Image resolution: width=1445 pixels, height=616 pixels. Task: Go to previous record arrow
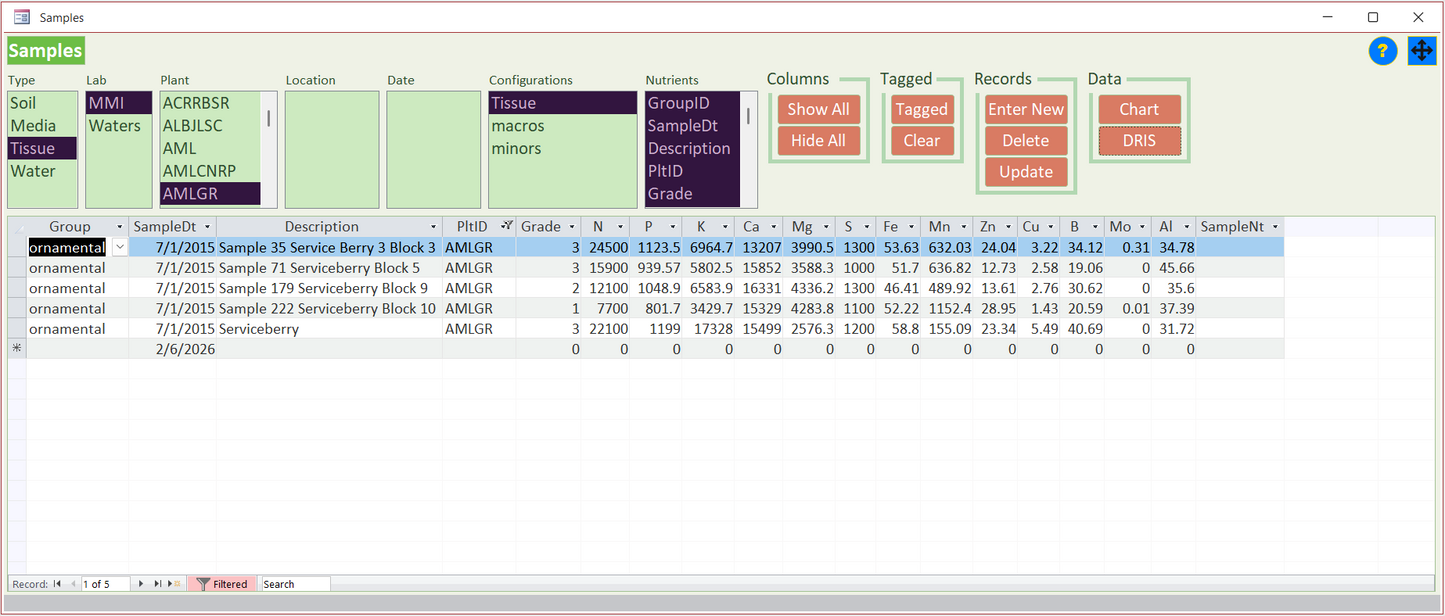click(x=72, y=584)
